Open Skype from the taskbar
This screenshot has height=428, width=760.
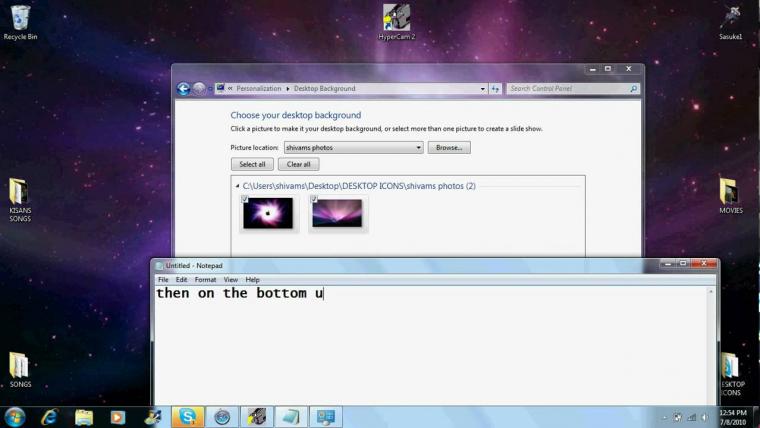point(186,417)
